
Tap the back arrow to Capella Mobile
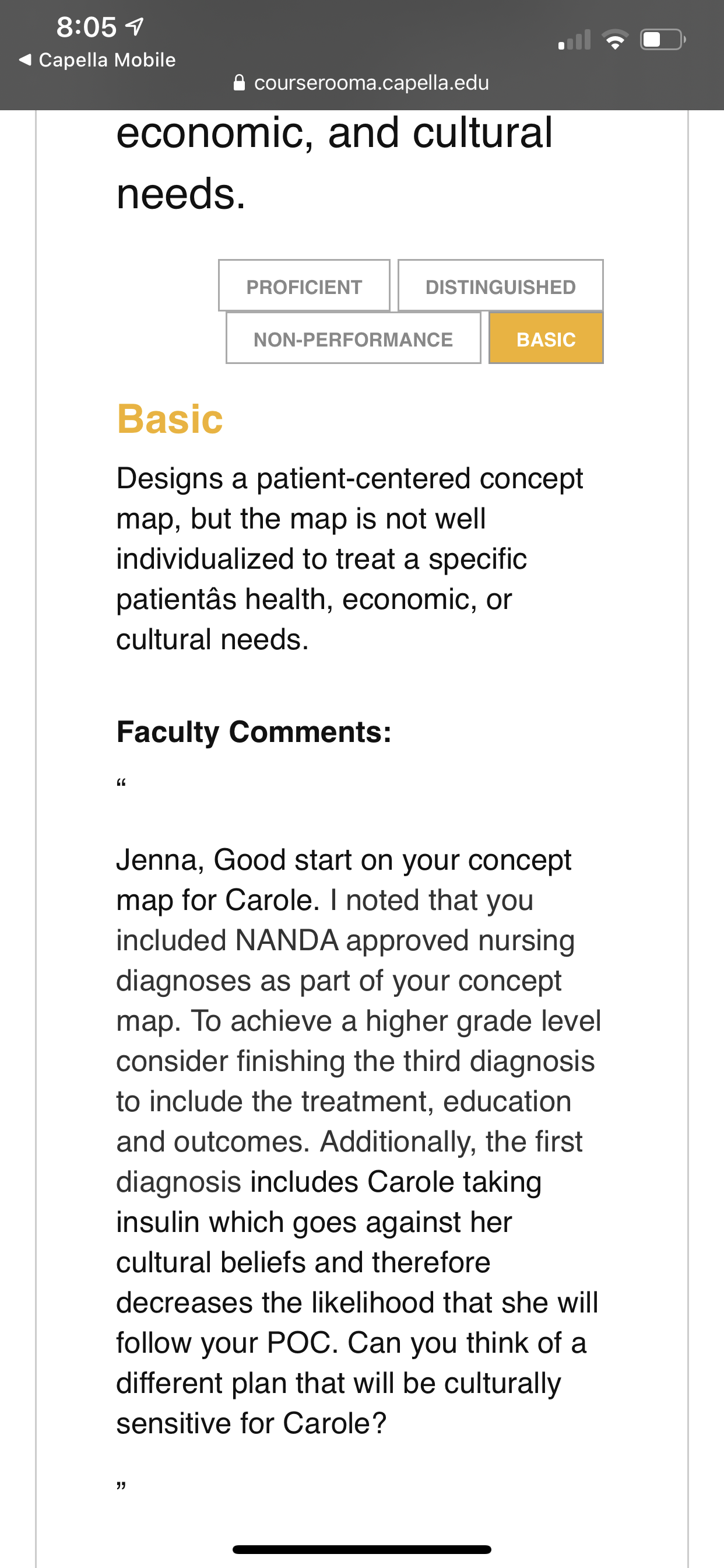25,60
